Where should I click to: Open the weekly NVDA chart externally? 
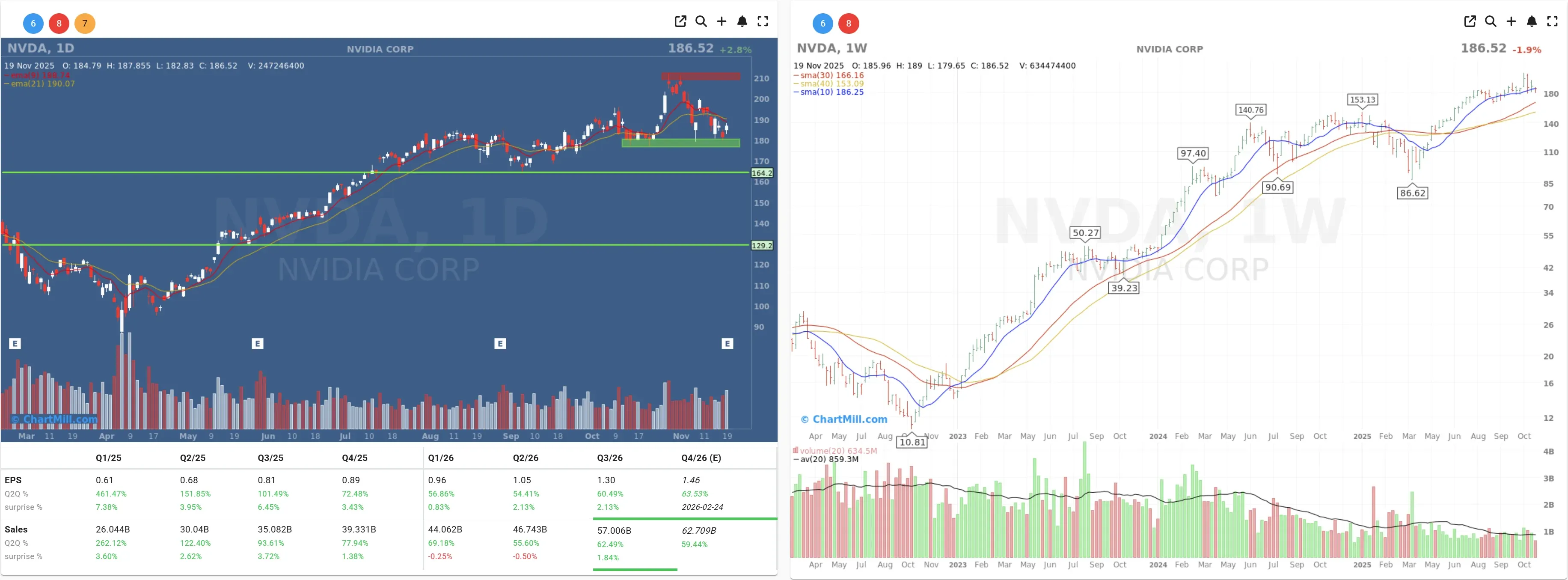tap(1470, 21)
